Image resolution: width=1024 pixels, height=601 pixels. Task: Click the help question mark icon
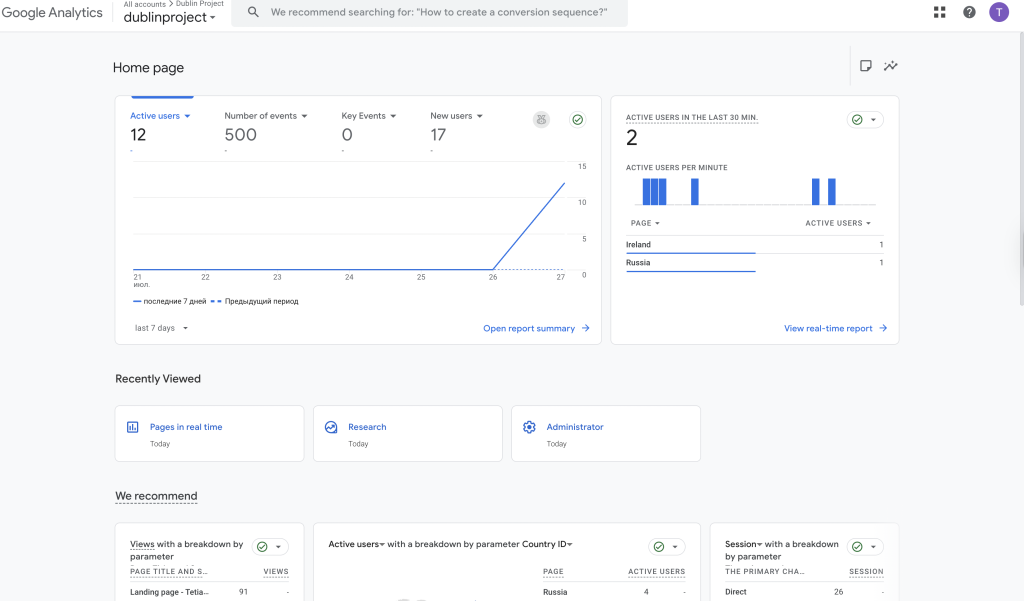pyautogui.click(x=969, y=12)
